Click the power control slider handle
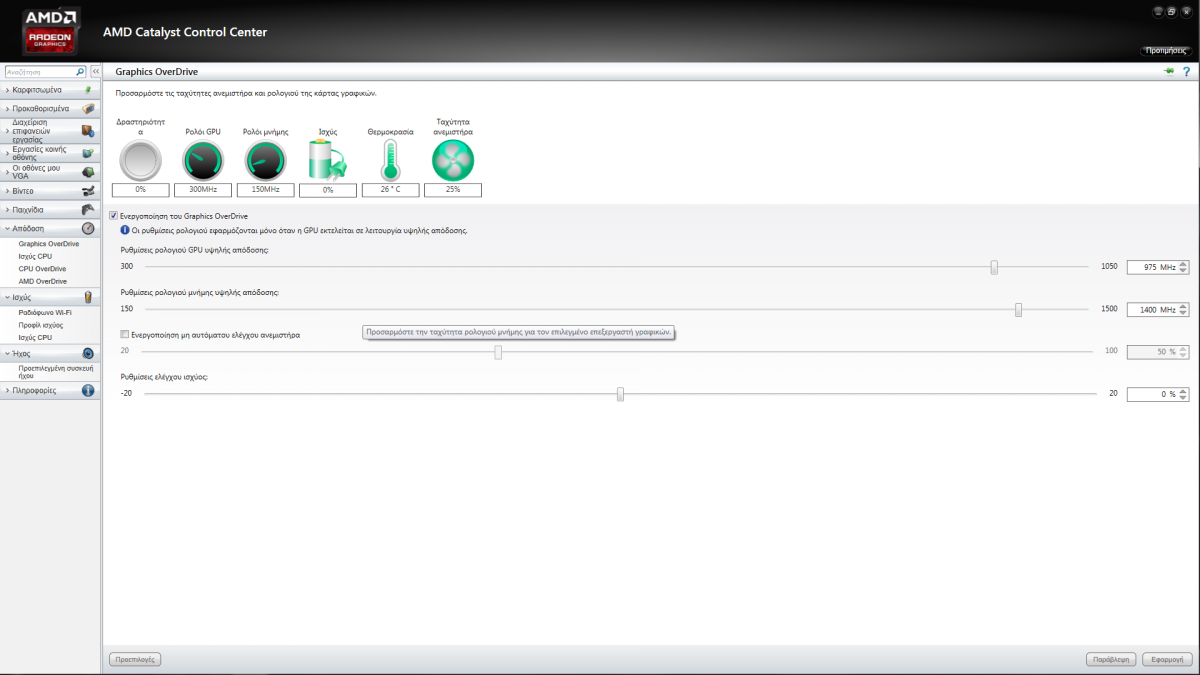The image size is (1200, 675). (x=620, y=394)
